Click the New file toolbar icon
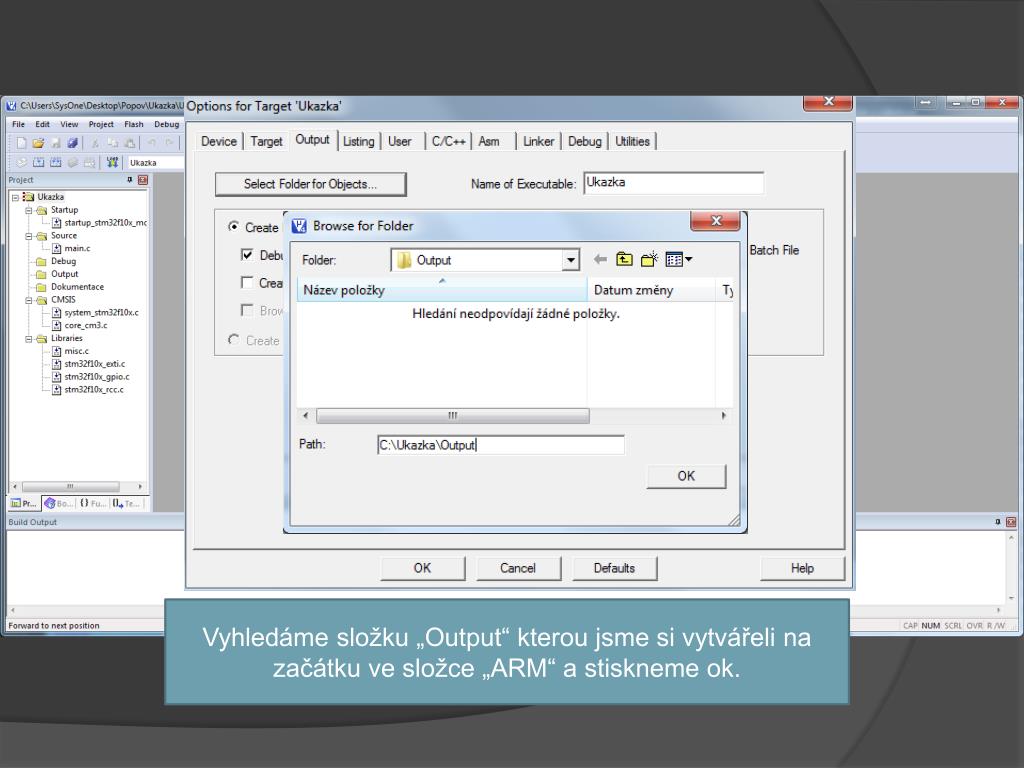 [x=22, y=143]
